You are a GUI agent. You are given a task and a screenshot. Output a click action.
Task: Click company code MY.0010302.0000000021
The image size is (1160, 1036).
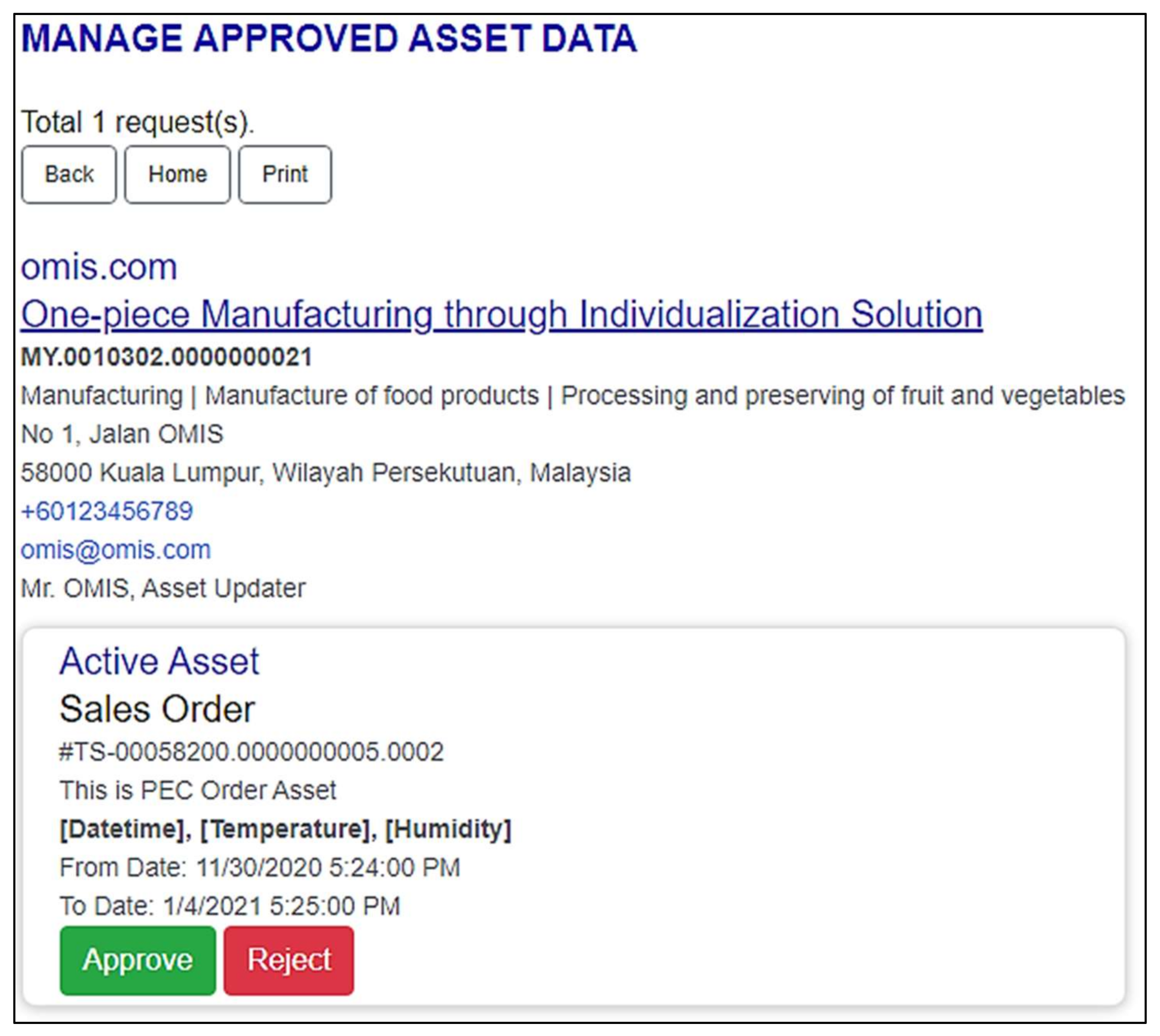pyautogui.click(x=166, y=358)
